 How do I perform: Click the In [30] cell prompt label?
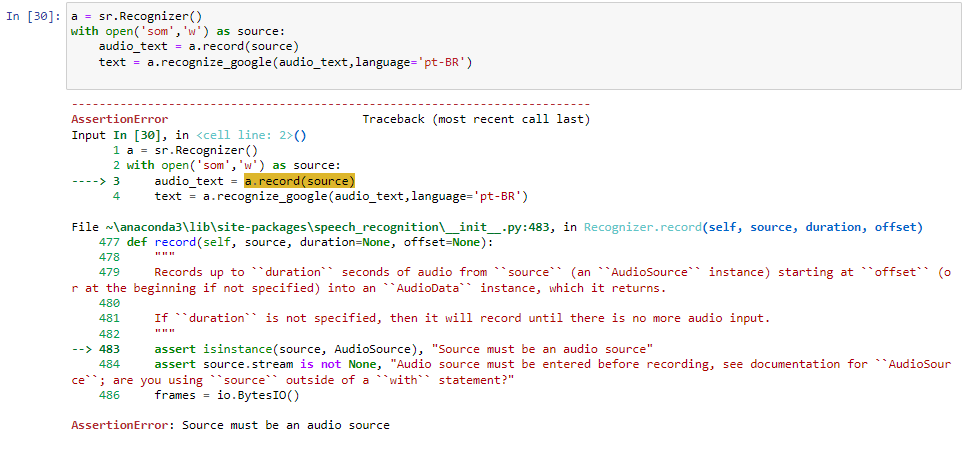point(33,16)
